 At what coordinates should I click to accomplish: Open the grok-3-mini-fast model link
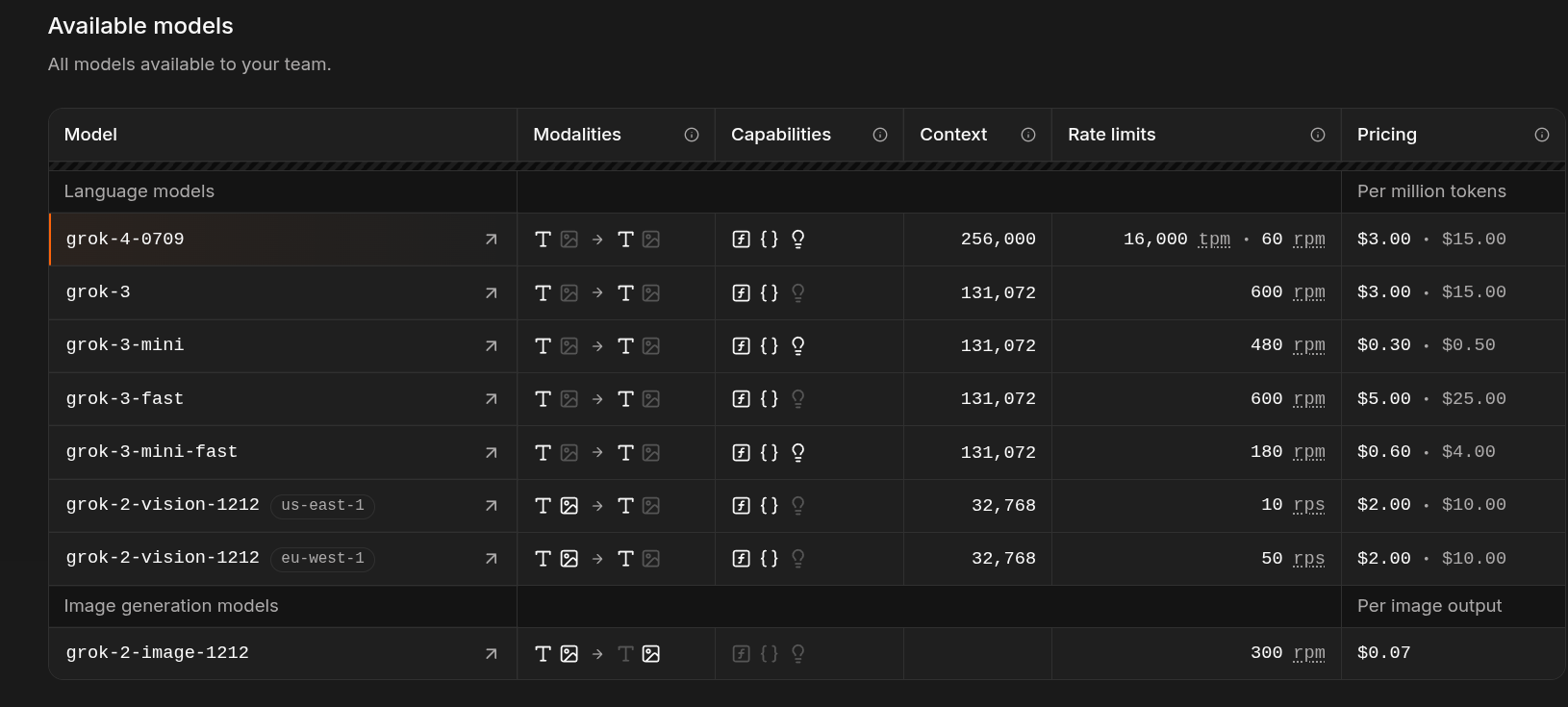(152, 452)
